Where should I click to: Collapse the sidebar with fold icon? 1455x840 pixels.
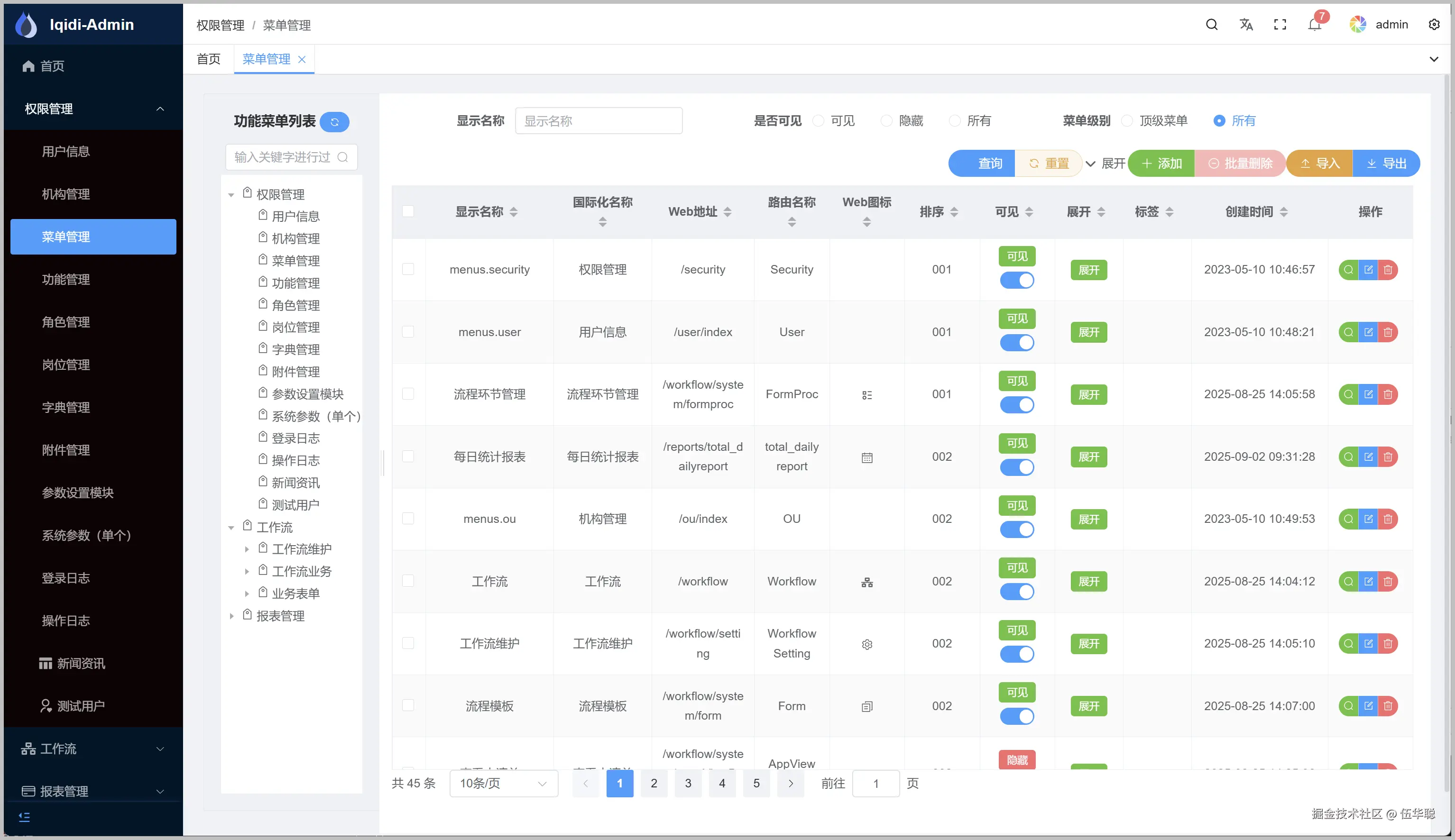tap(24, 816)
